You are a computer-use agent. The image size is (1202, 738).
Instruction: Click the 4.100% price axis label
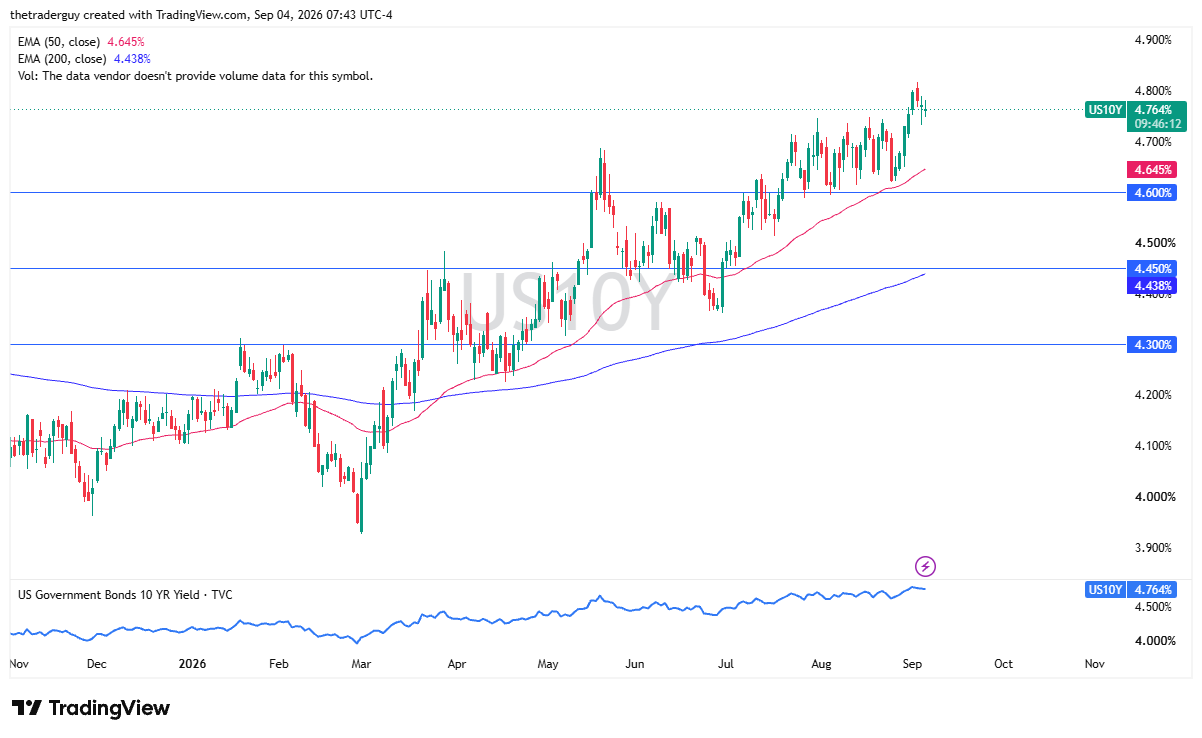click(x=1152, y=446)
